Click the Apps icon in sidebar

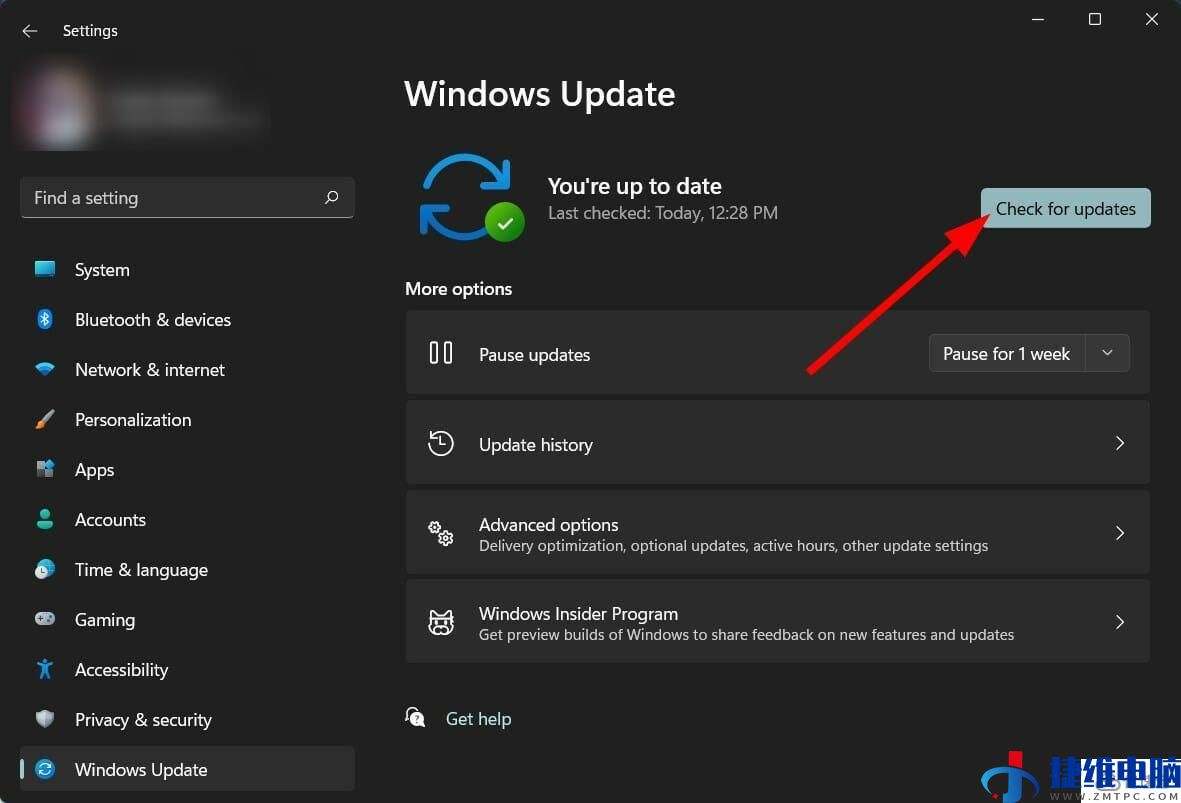tap(45, 469)
